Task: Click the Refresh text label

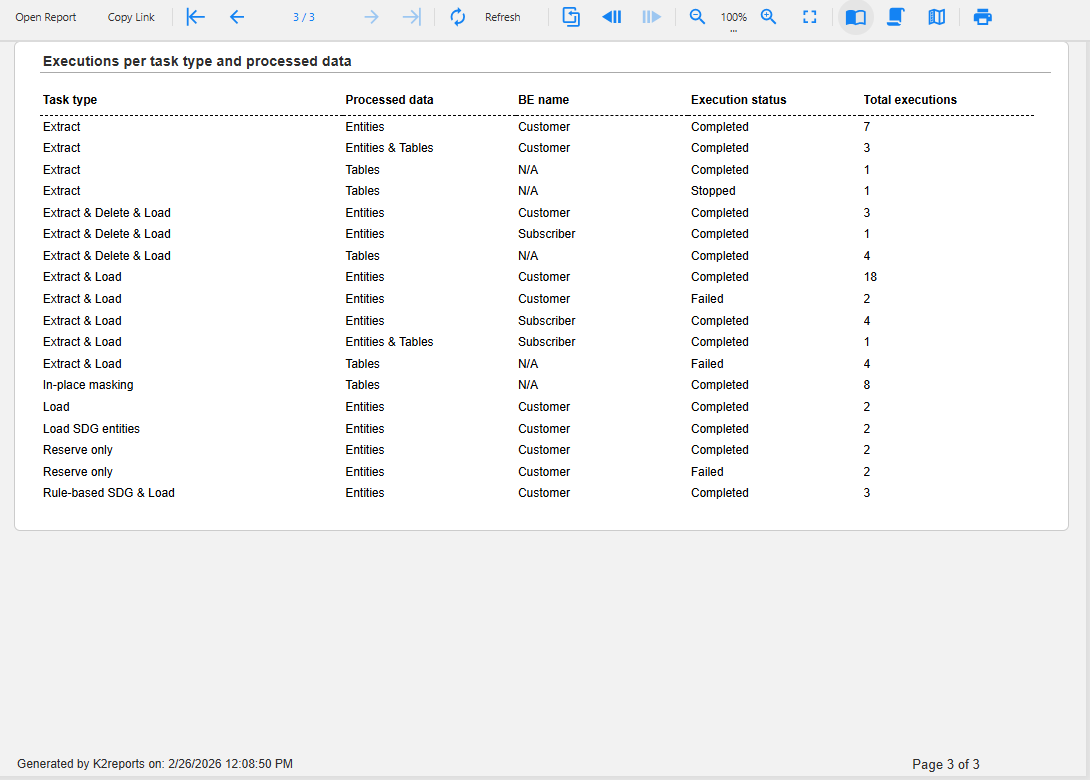Action: [x=502, y=17]
